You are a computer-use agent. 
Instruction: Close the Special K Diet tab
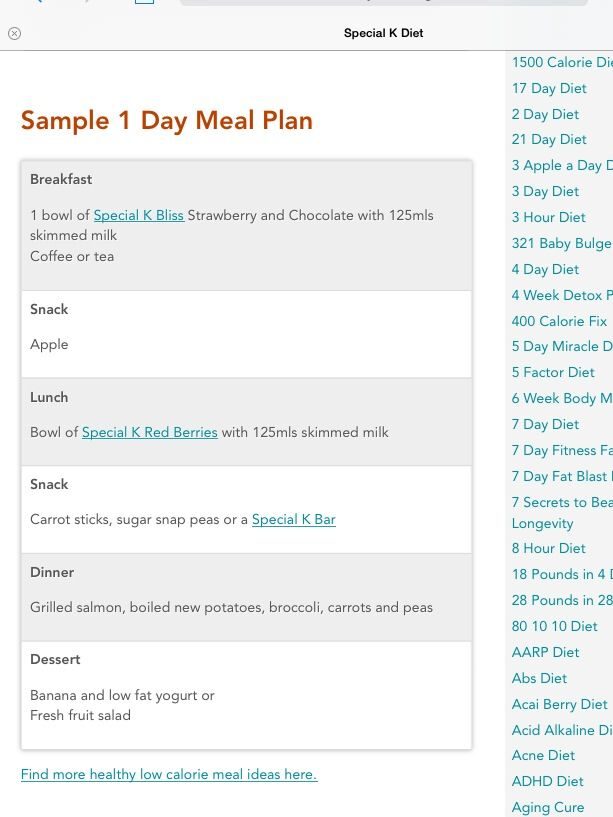coord(15,33)
